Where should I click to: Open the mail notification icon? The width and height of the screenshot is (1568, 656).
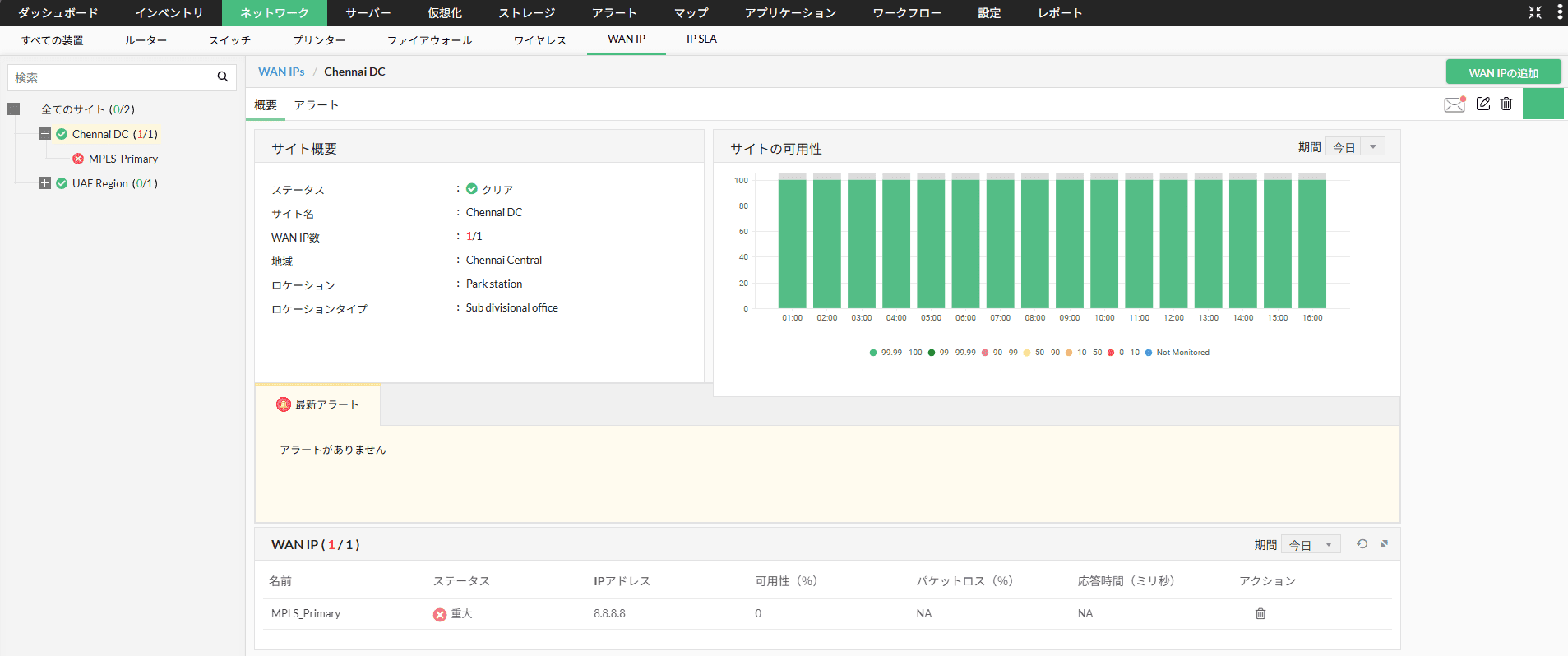(1455, 104)
